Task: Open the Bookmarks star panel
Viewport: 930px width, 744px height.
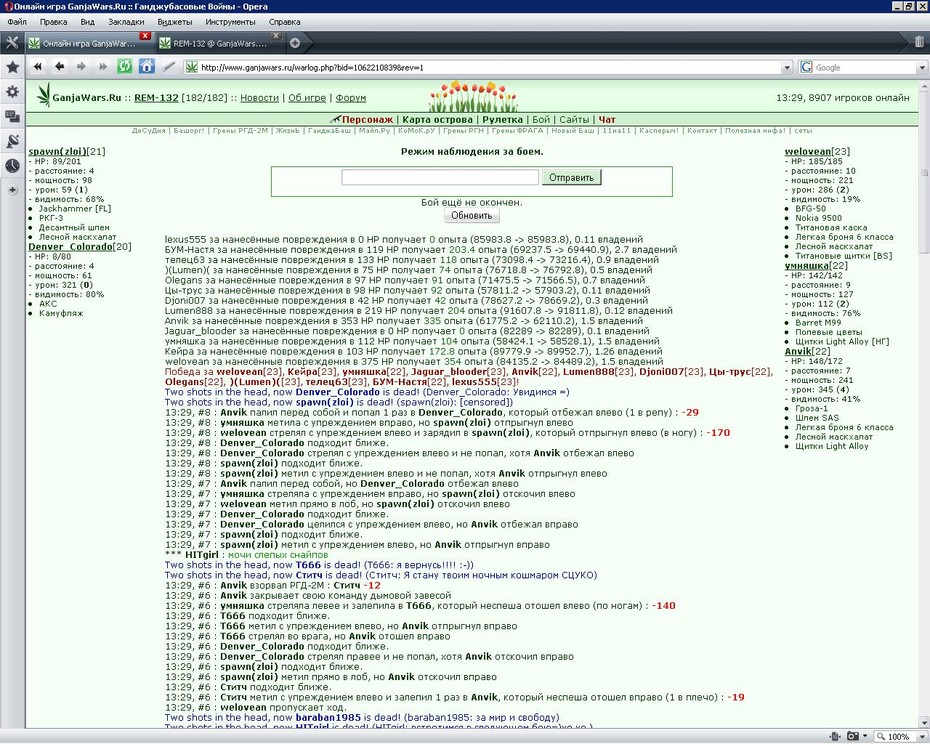Action: pyautogui.click(x=12, y=67)
